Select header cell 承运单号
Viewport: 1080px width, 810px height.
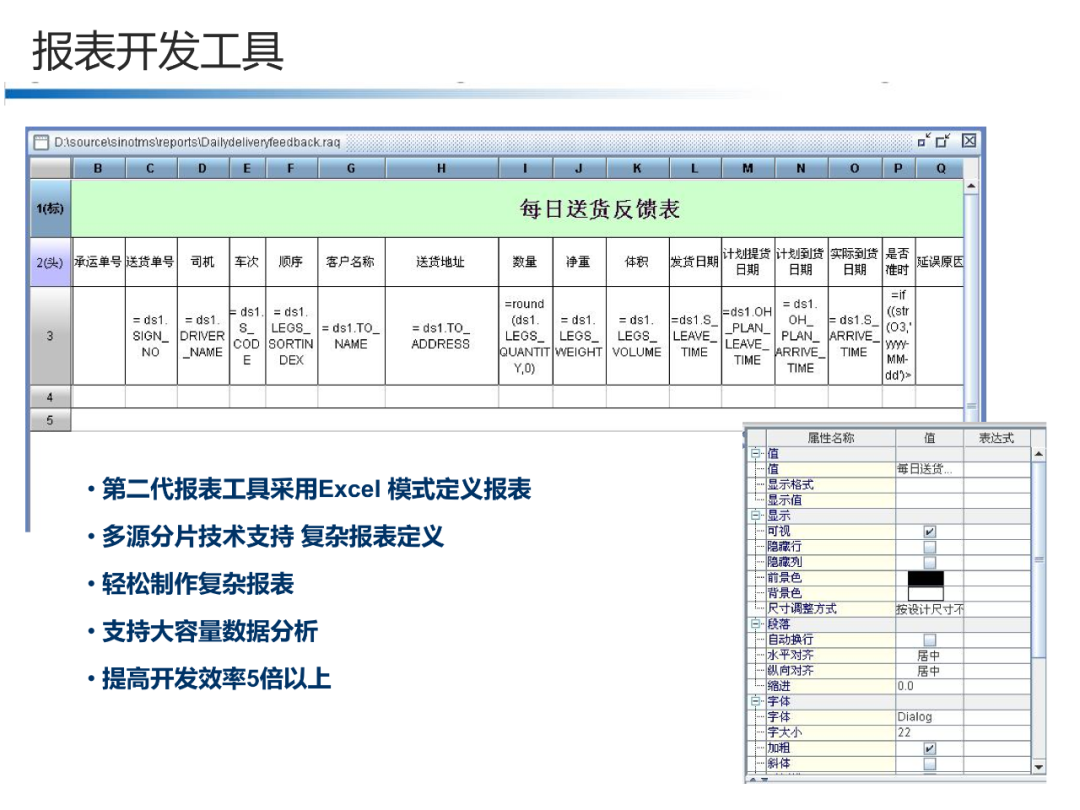click(98, 262)
